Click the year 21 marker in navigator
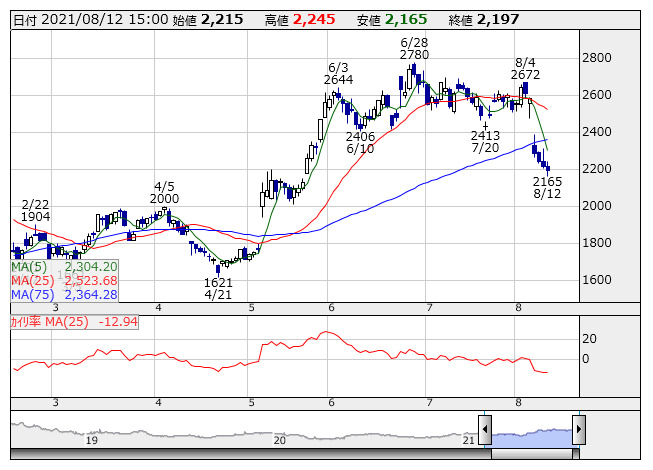The image size is (653, 470). pyautogui.click(x=469, y=440)
